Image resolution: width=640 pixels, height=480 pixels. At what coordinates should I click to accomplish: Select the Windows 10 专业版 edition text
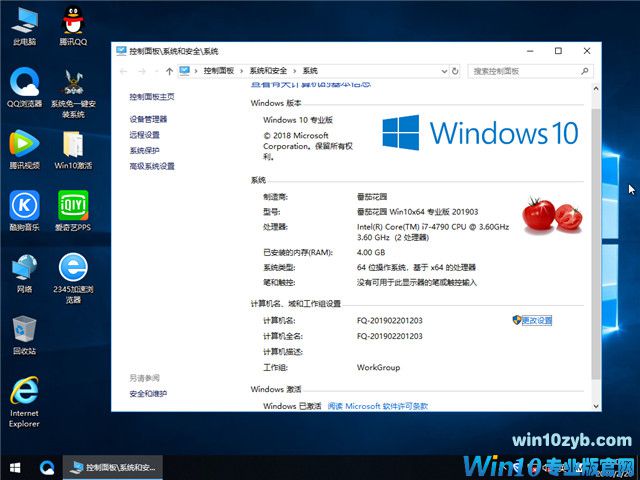coord(298,120)
